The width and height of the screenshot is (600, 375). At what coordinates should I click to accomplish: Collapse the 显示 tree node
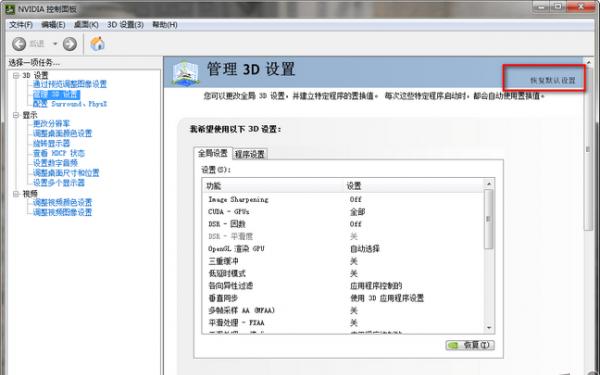click(16, 115)
